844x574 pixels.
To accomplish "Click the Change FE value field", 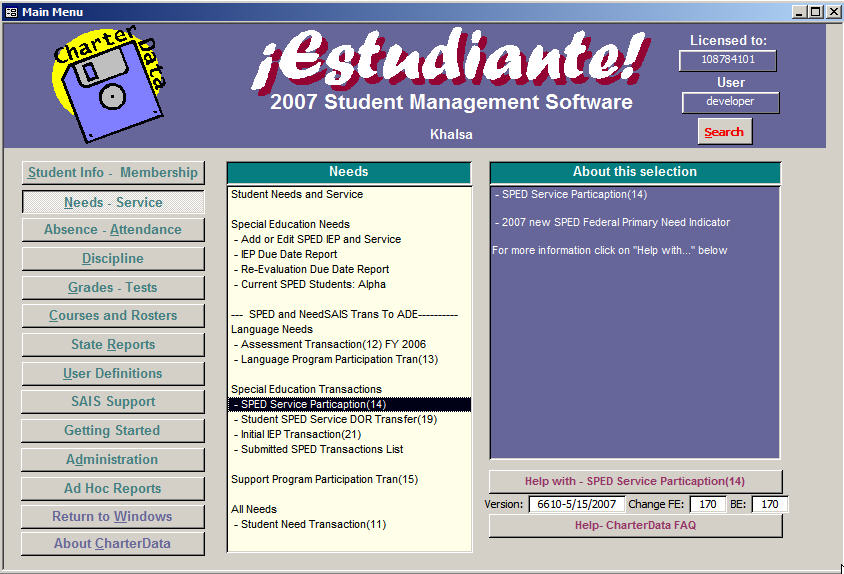I will pos(707,505).
